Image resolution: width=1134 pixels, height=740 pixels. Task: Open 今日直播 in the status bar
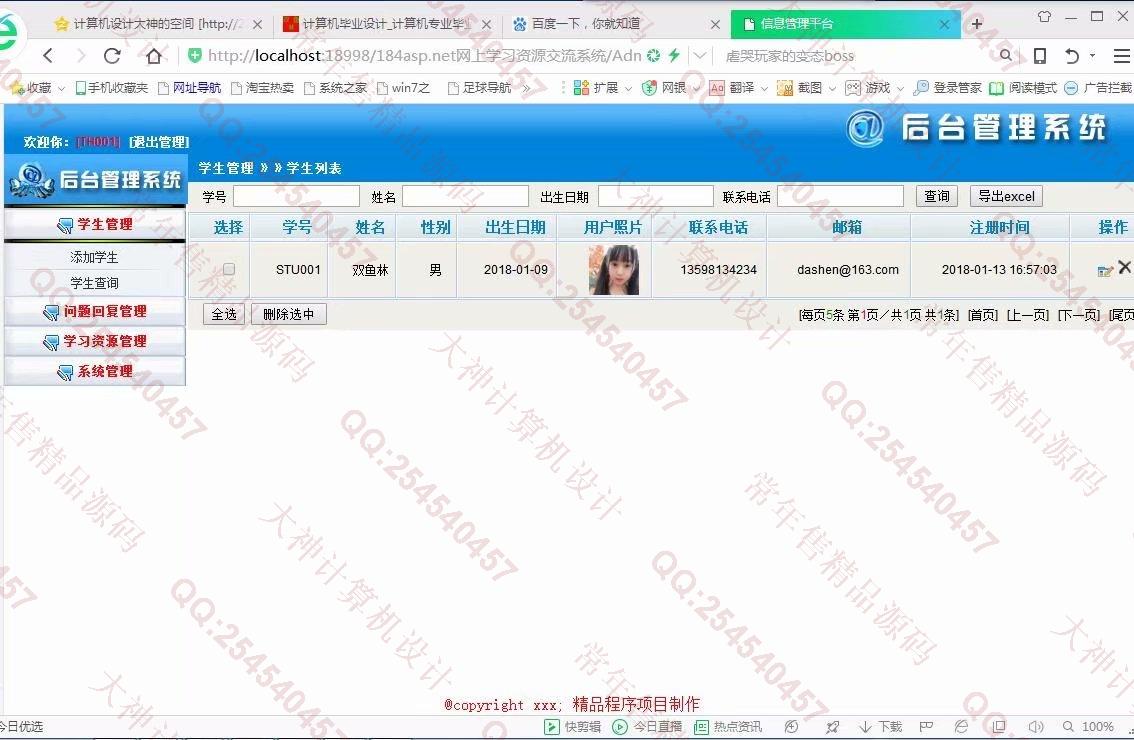pos(647,726)
